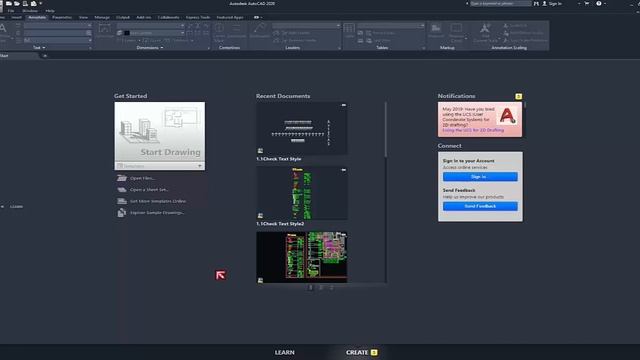Click the new tab plus button beside Start
Image resolution: width=640 pixels, height=360 pixels.
[x=45, y=56]
